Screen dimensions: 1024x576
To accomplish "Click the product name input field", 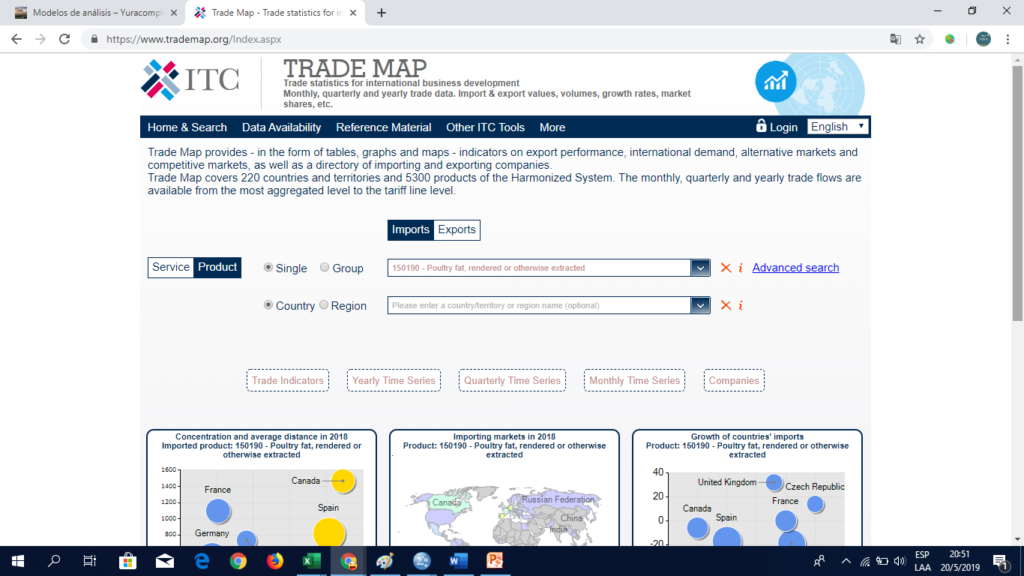I will pos(539,268).
